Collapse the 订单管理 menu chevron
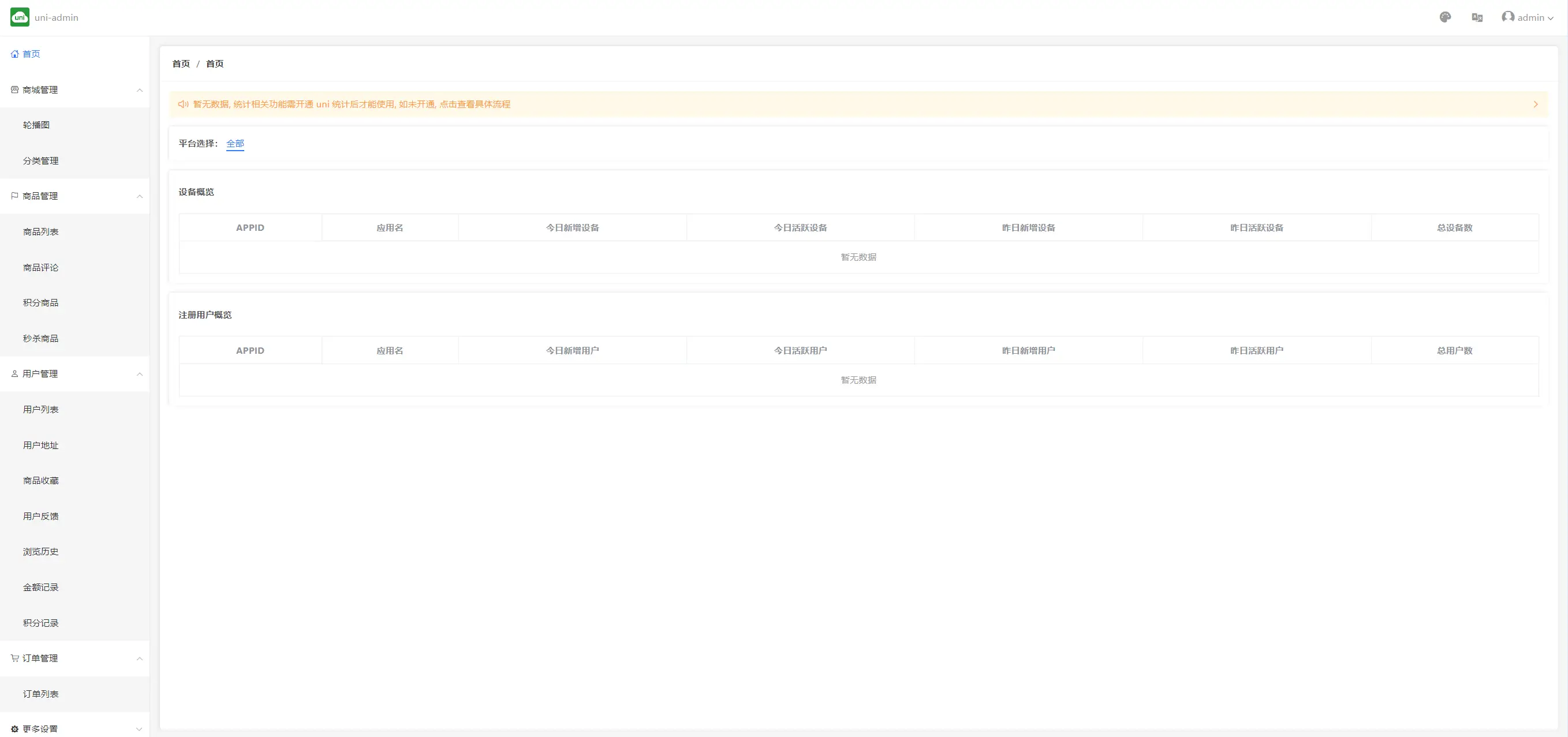 click(x=139, y=659)
